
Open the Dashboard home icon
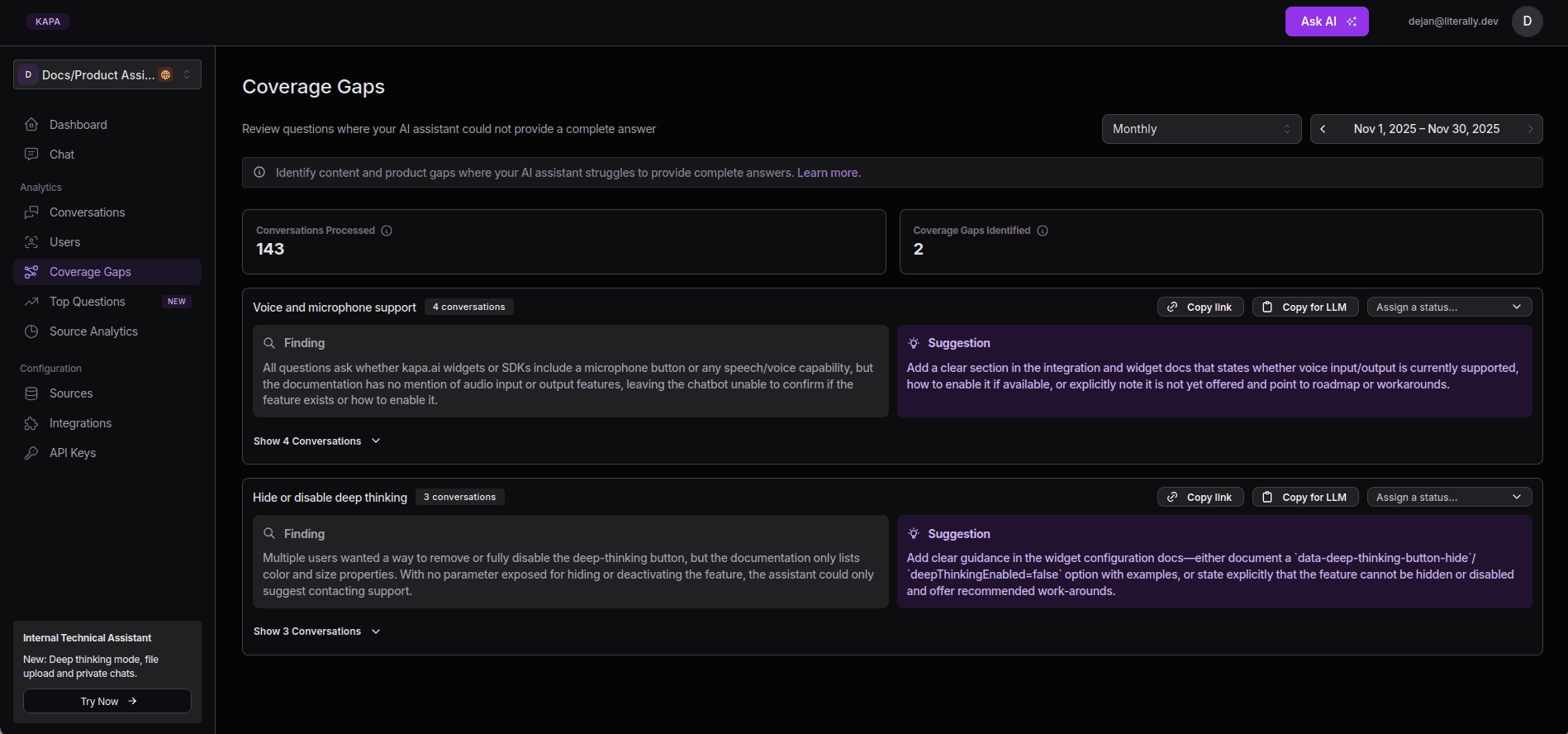(31, 125)
